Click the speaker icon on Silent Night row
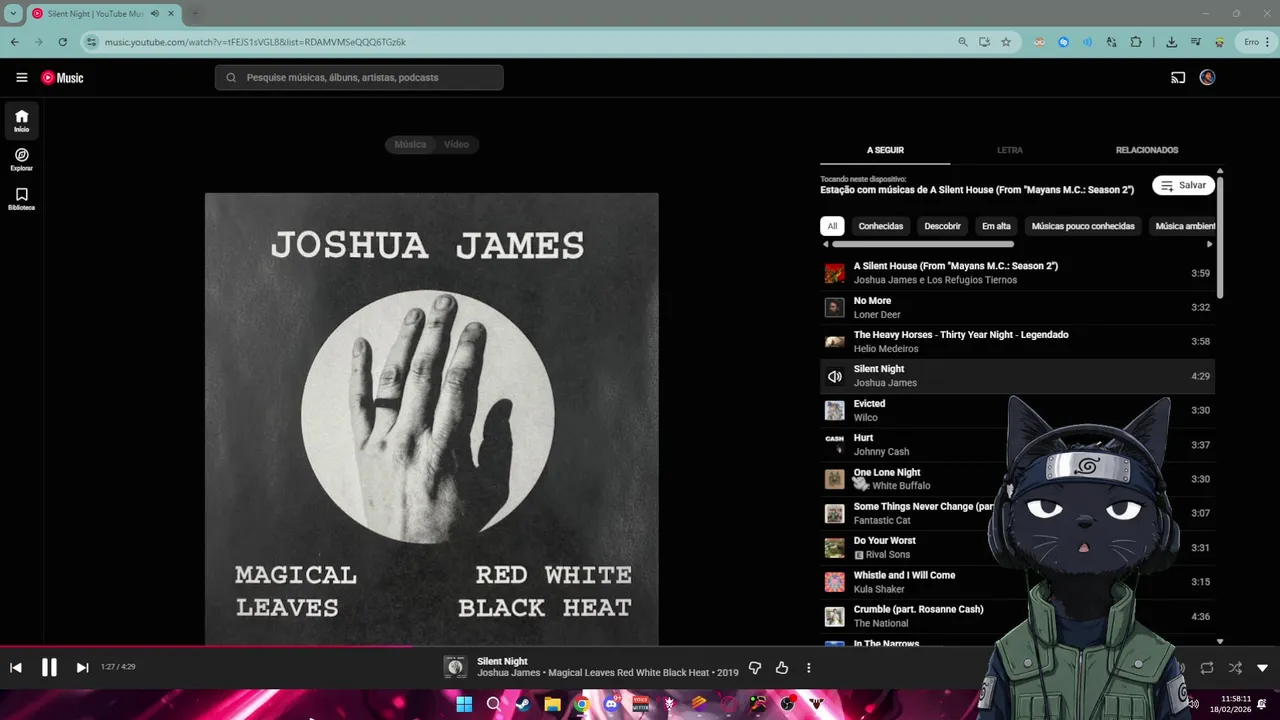The height and width of the screenshot is (720, 1280). 834,376
